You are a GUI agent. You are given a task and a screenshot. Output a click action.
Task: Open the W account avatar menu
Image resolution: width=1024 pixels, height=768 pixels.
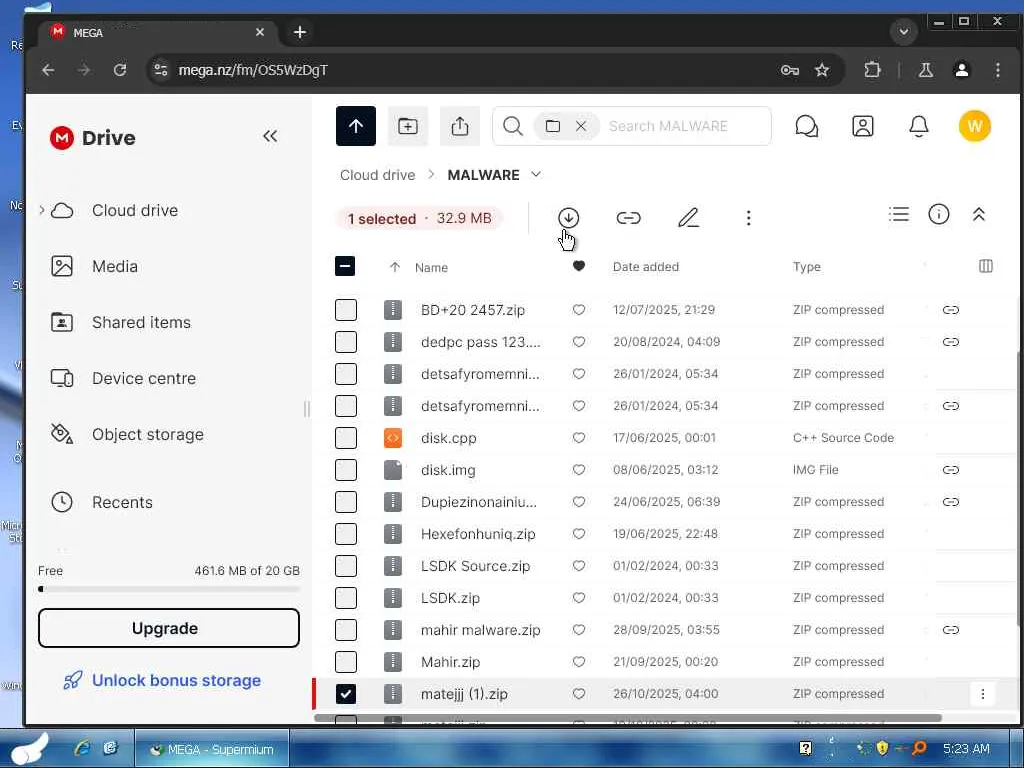pyautogui.click(x=974, y=126)
